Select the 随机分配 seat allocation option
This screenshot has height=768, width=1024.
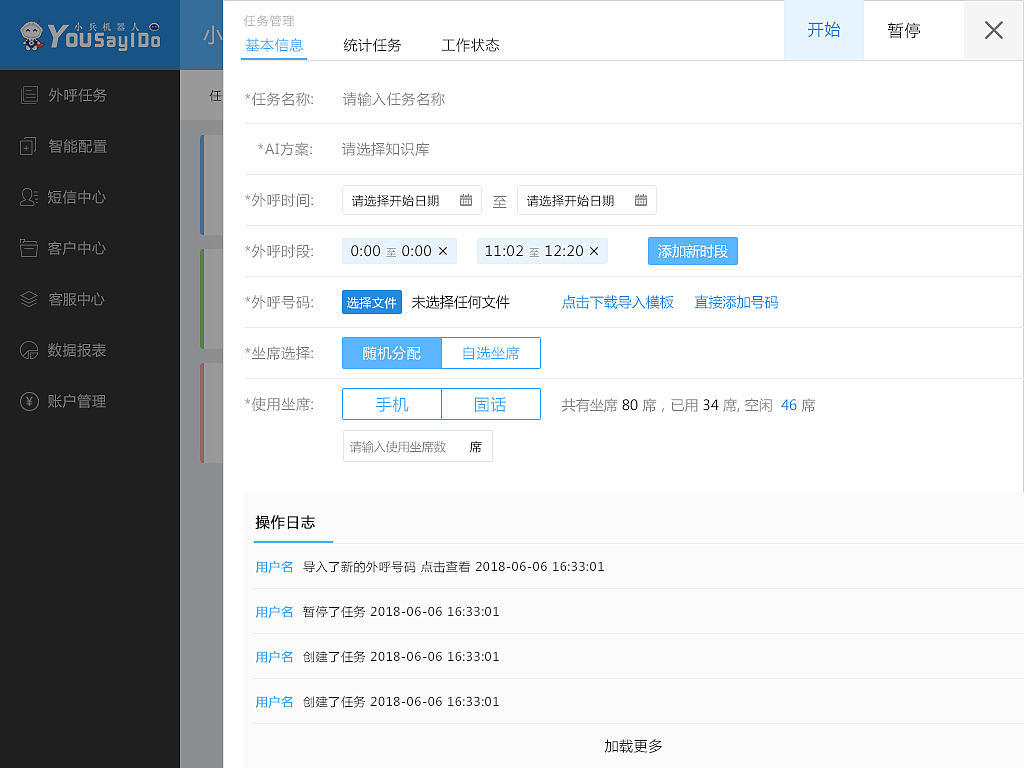pos(391,353)
